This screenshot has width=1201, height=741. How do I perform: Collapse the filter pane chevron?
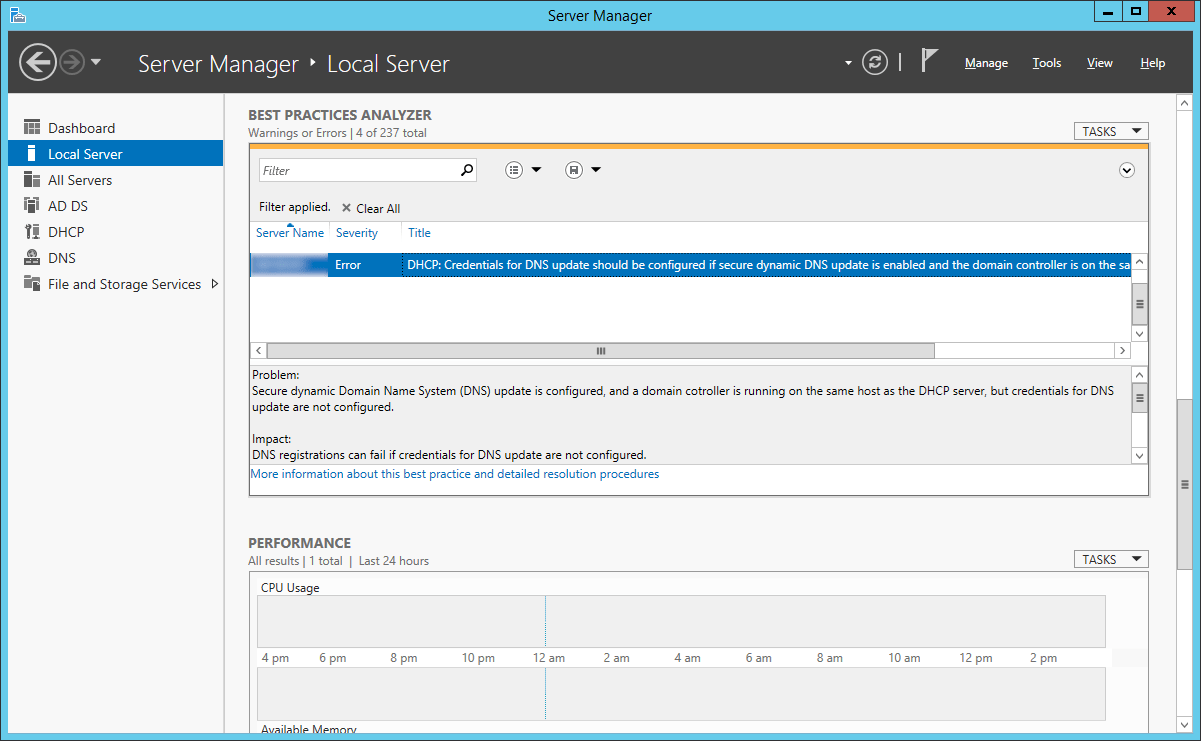tap(1127, 170)
